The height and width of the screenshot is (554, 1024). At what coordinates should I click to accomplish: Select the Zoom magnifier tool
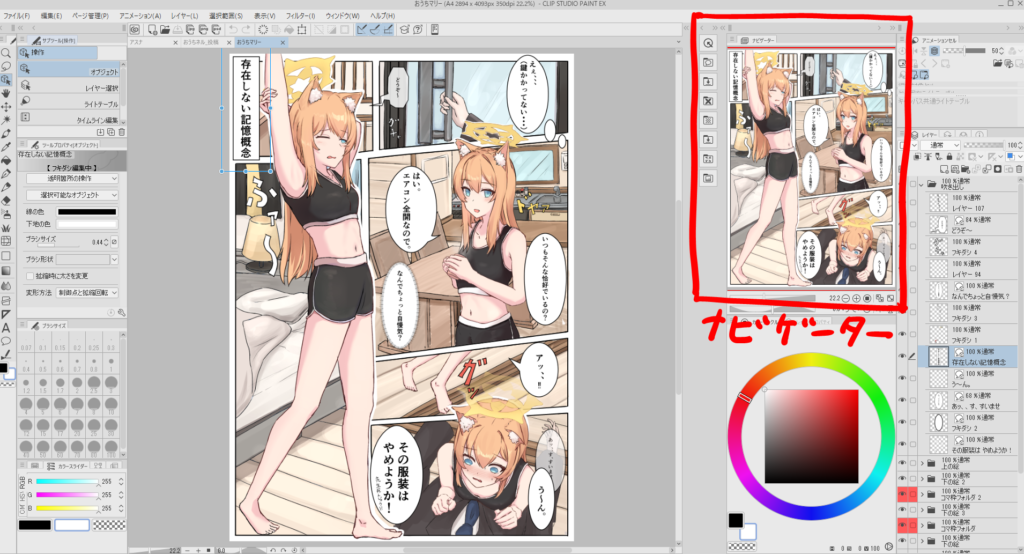6,52
